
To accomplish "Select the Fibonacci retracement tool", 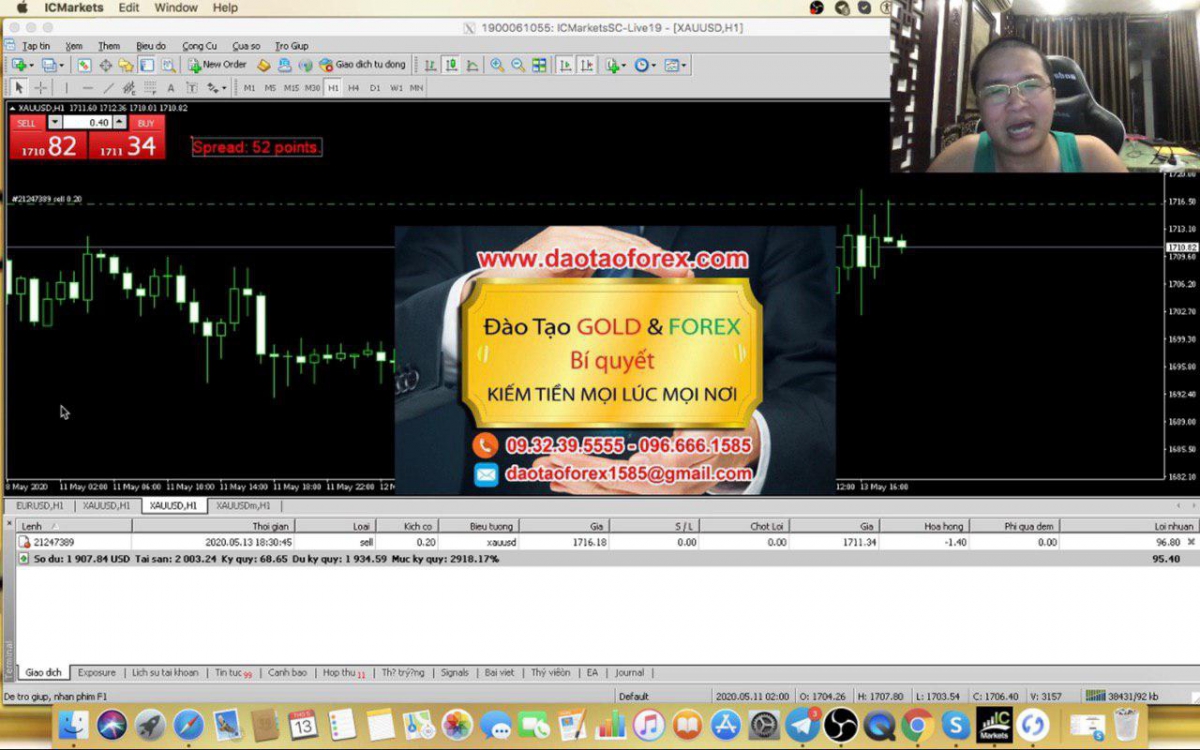I will [150, 88].
